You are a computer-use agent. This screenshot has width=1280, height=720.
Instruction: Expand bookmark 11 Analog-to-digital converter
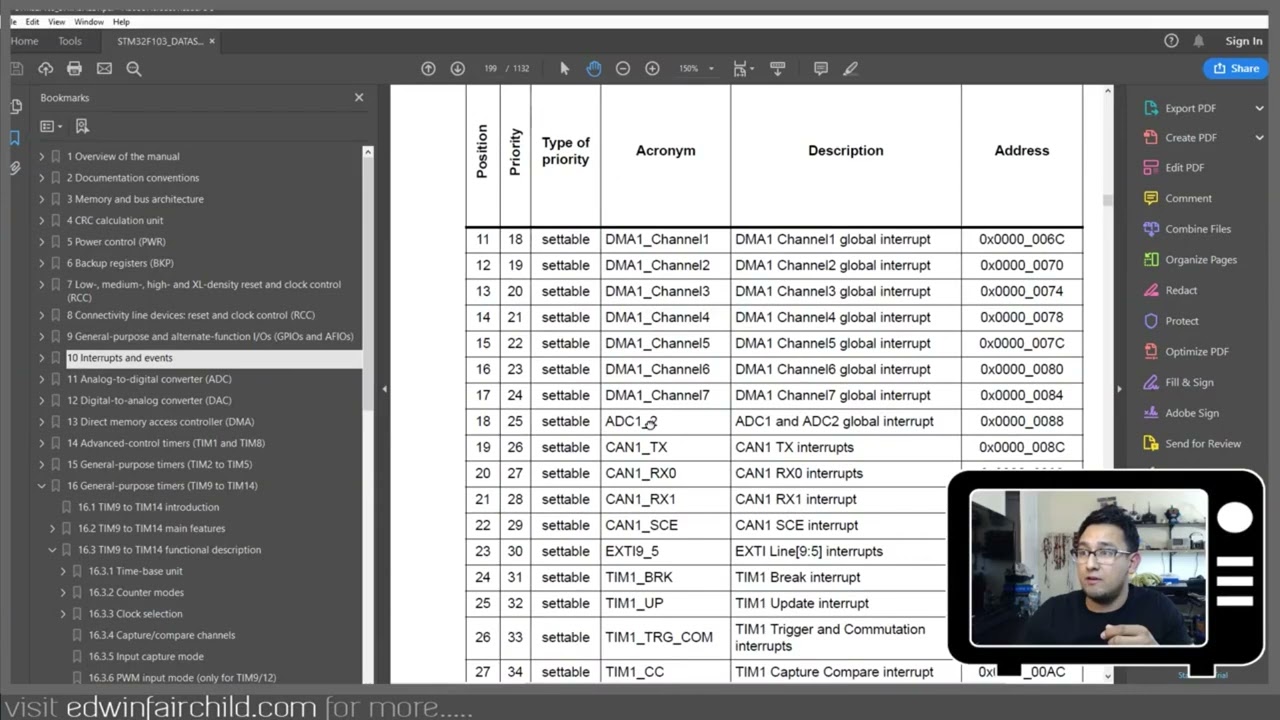pos(42,380)
